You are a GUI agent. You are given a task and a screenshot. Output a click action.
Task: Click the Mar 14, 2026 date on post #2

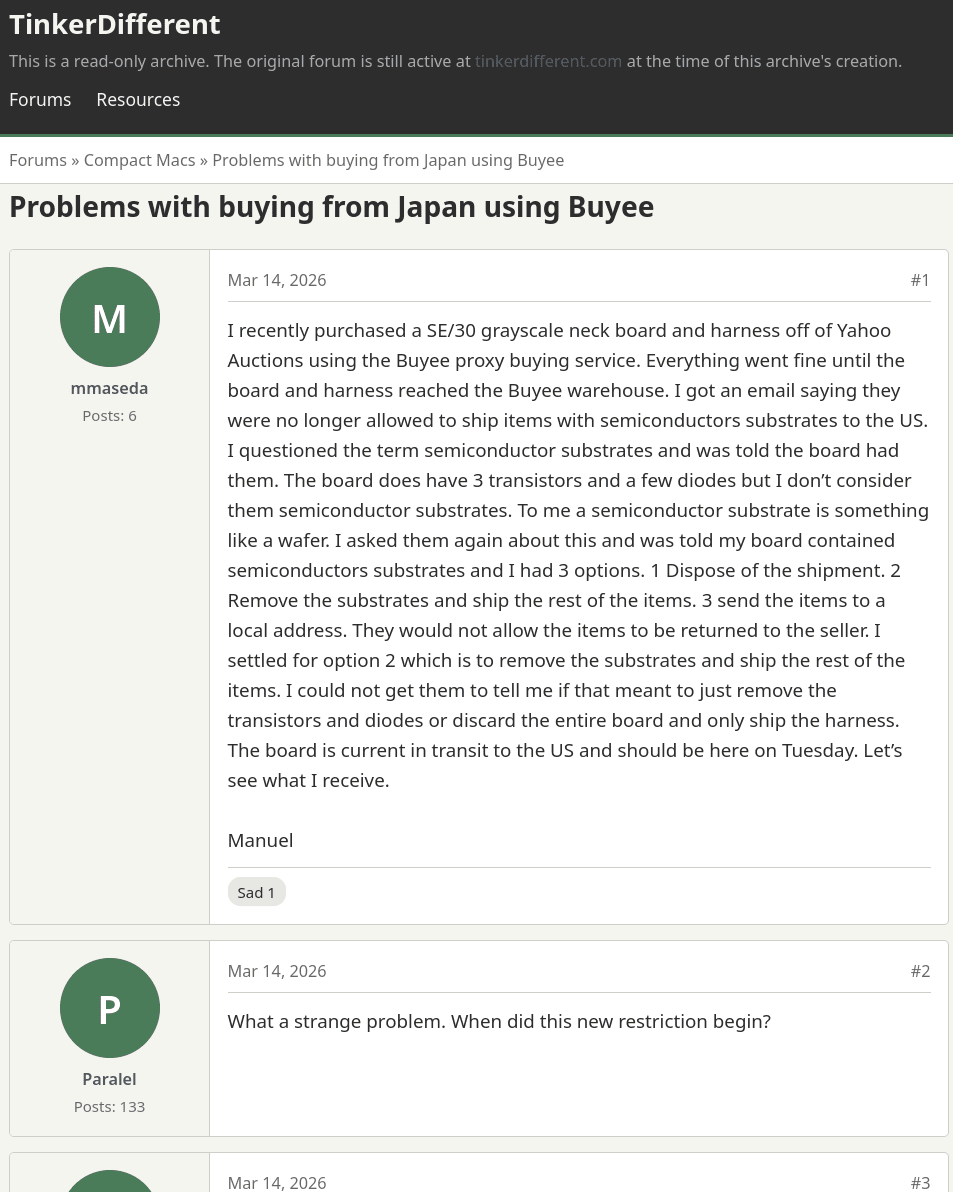[x=277, y=971]
